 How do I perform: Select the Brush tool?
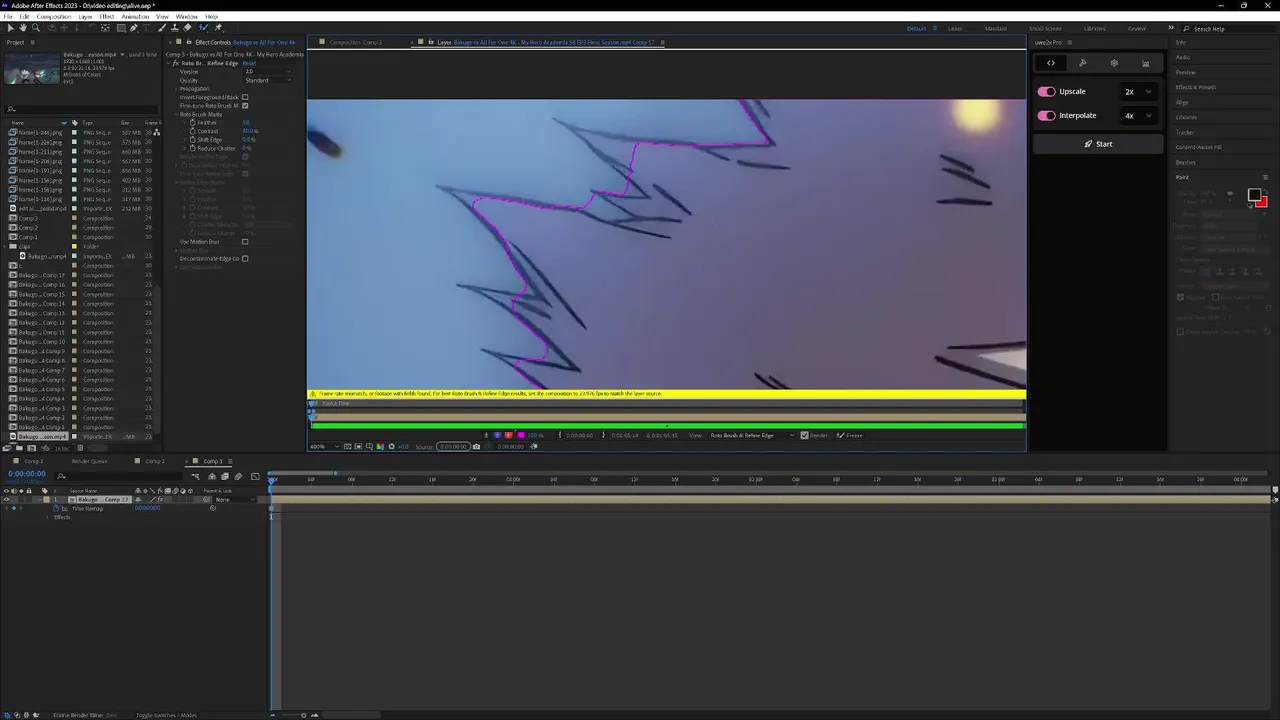[162, 28]
